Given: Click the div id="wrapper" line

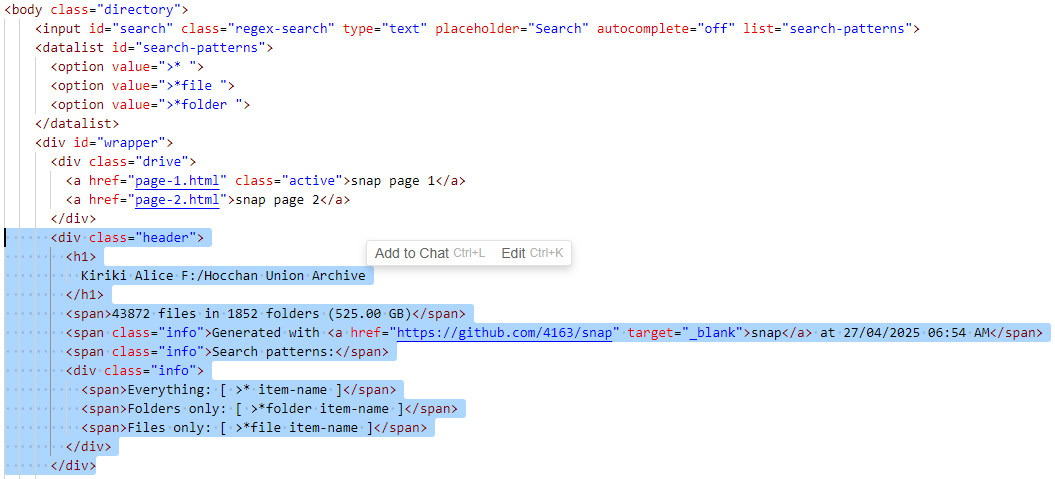Looking at the screenshot, I should (104, 143).
